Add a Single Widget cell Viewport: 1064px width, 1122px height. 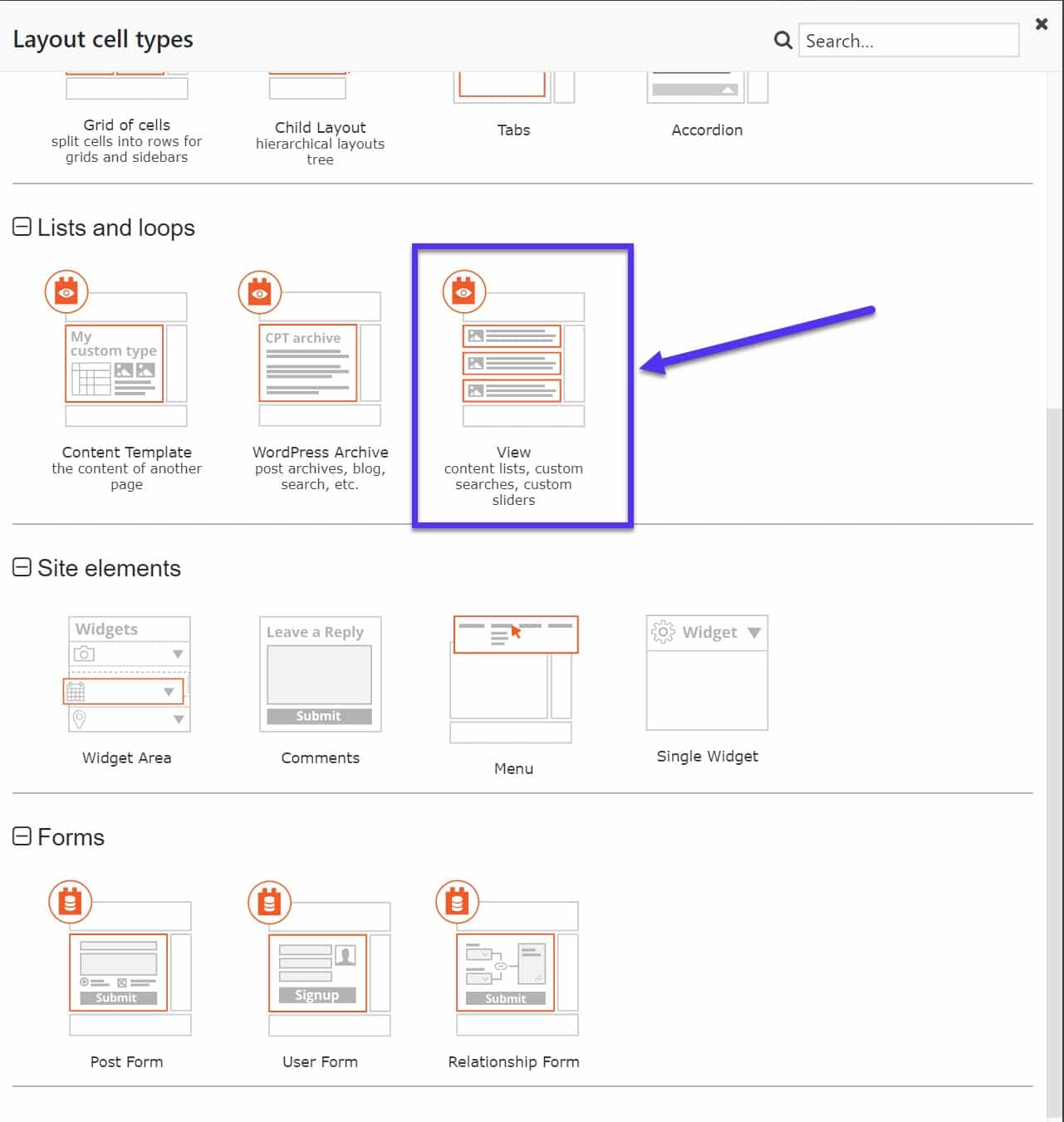(706, 674)
